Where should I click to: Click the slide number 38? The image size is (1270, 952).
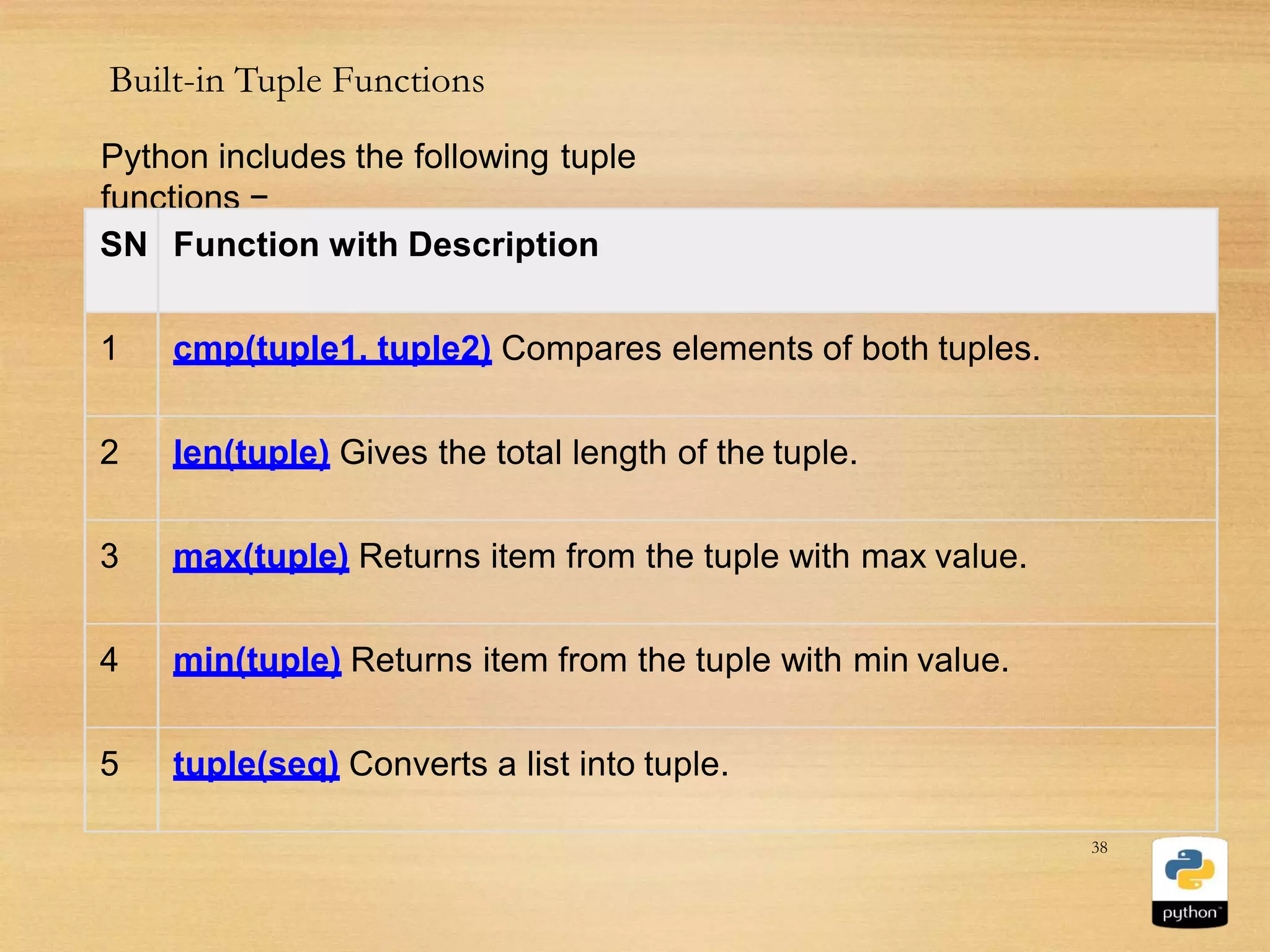pos(1099,847)
